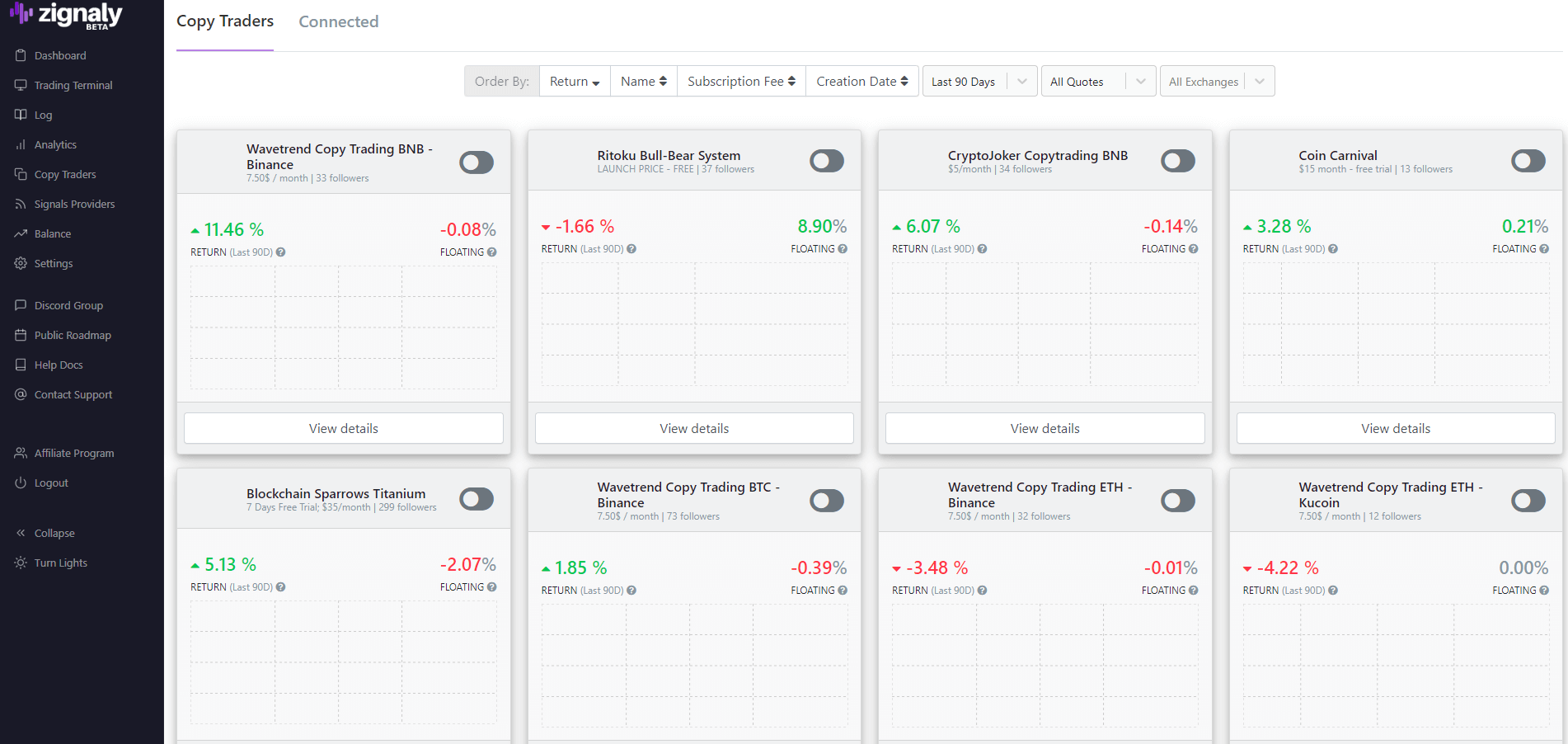Select the Copy Traders tab
This screenshot has height=744, width=1568.
coord(225,21)
